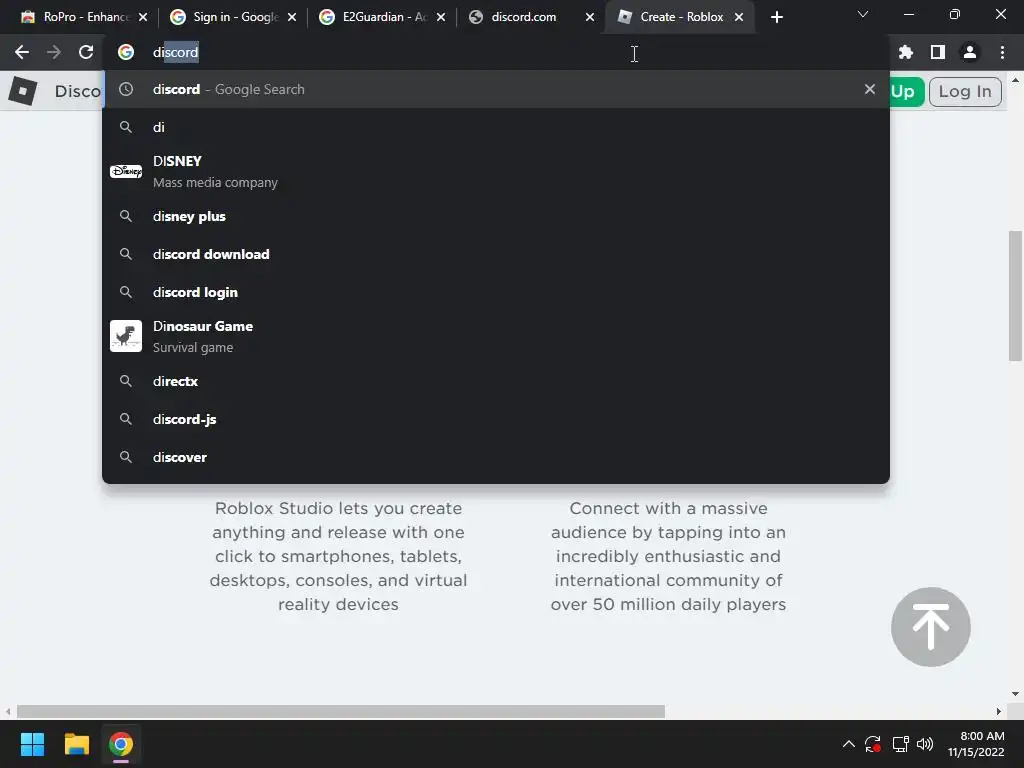Select the DISNEY Mass media company suggestion
The height and width of the screenshot is (768, 1024).
496,171
